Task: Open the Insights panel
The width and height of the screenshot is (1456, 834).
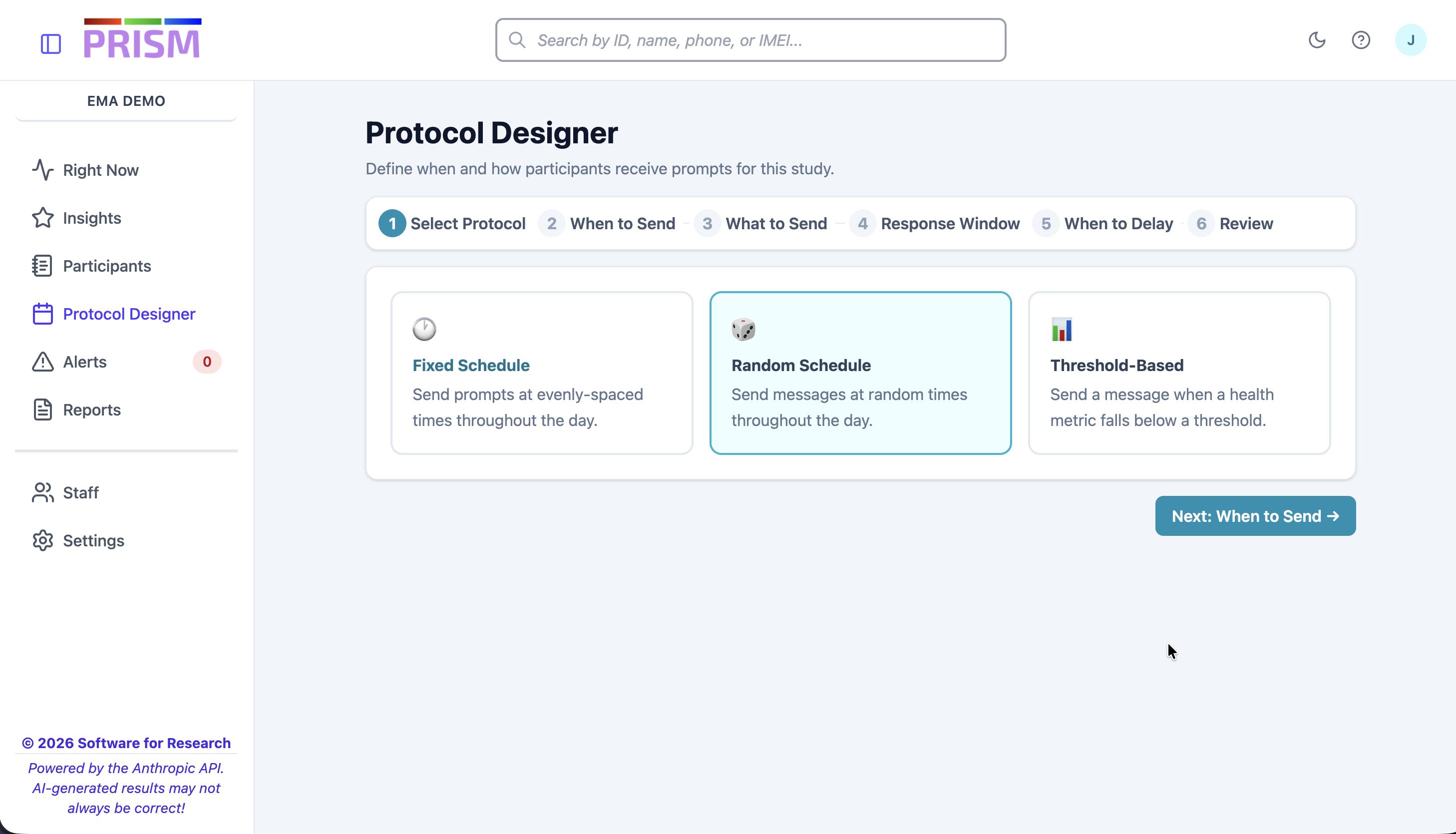Action: tap(91, 218)
